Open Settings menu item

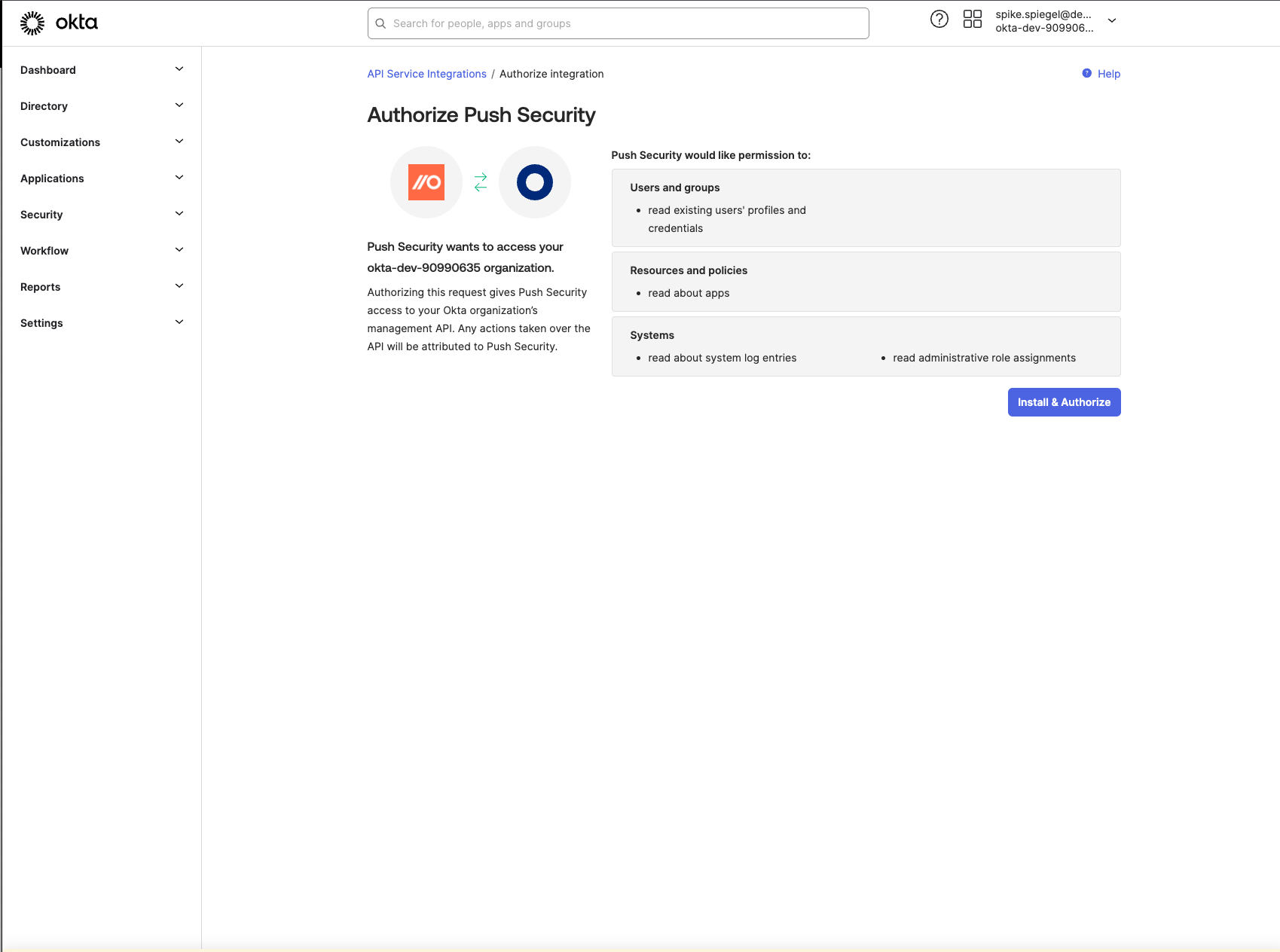tap(41, 323)
